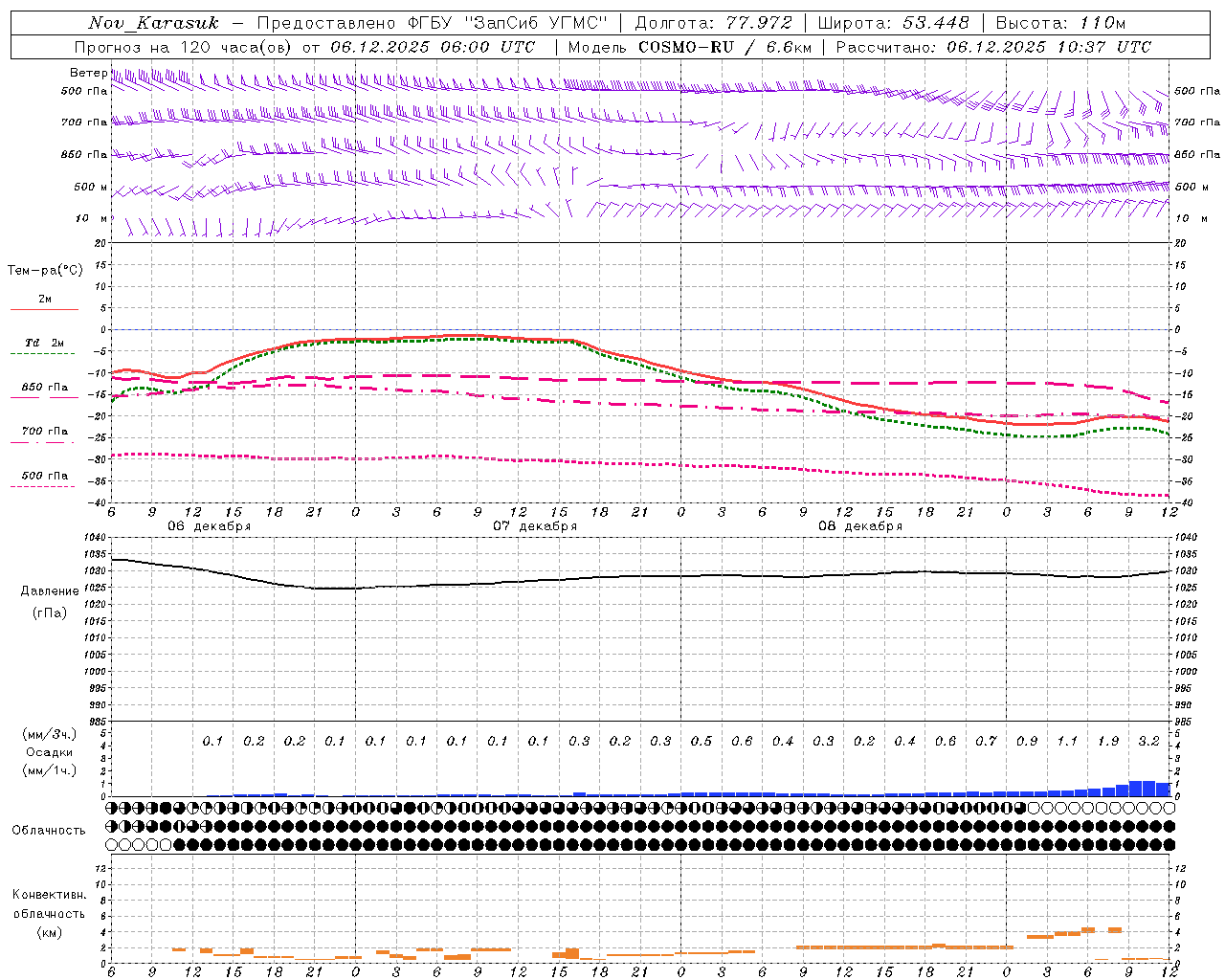This screenshot has width=1225, height=980.
Task: Click the solid blue line sample under 2м legend
Action: click(44, 309)
